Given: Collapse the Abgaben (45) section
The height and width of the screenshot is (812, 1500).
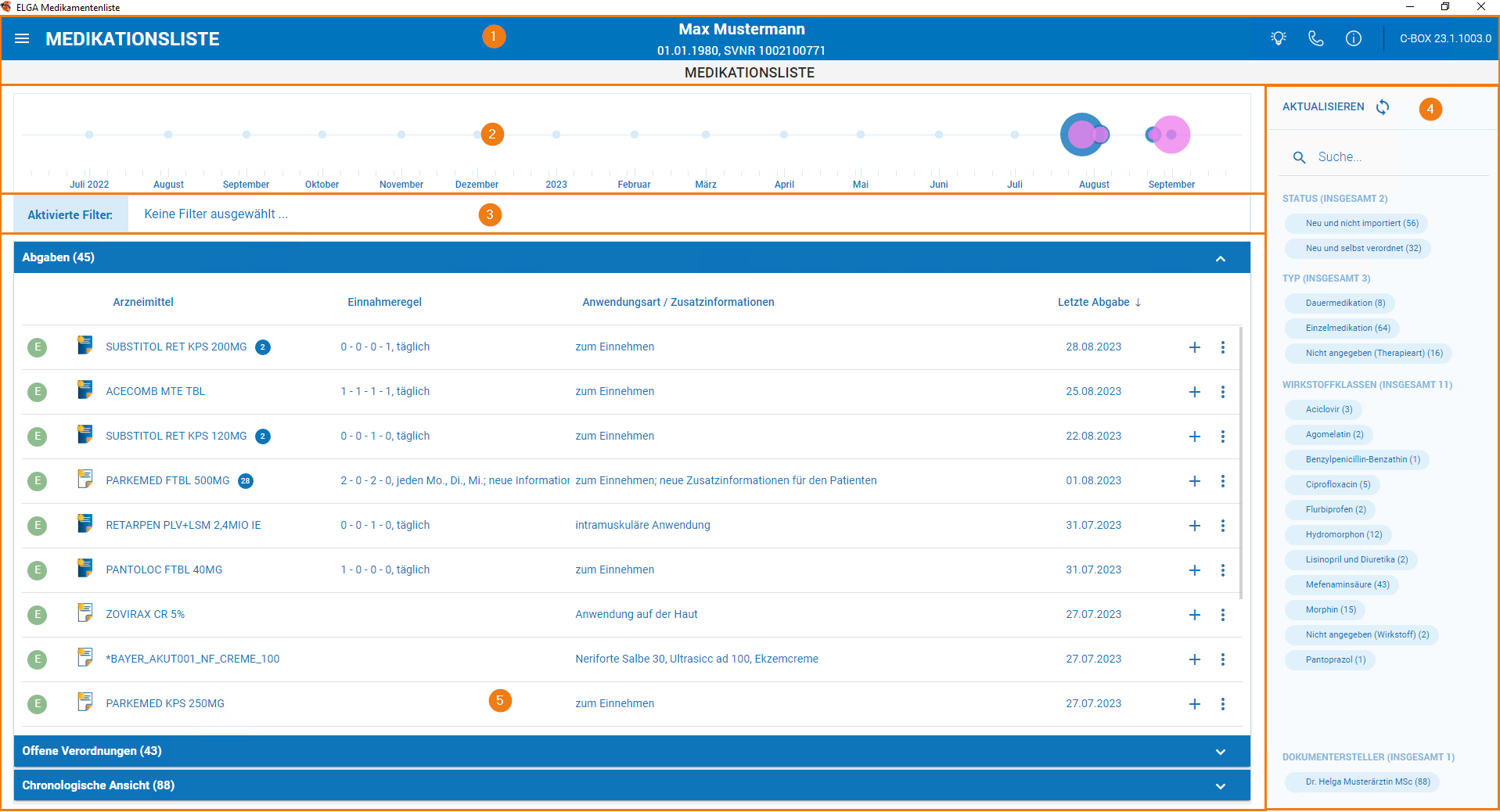Looking at the screenshot, I should pyautogui.click(x=1221, y=258).
